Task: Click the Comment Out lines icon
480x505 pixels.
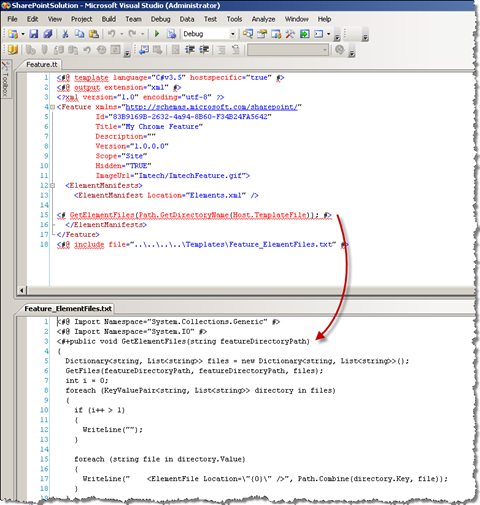Action: click(221, 50)
